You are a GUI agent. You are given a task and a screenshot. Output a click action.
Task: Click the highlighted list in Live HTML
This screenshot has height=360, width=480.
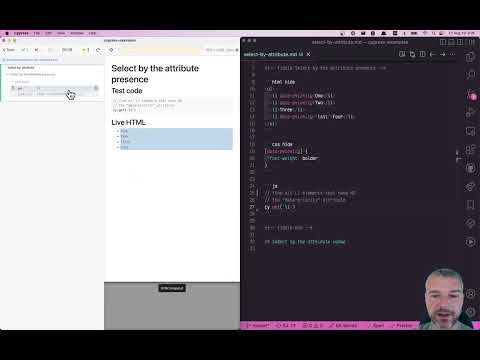click(x=176, y=139)
